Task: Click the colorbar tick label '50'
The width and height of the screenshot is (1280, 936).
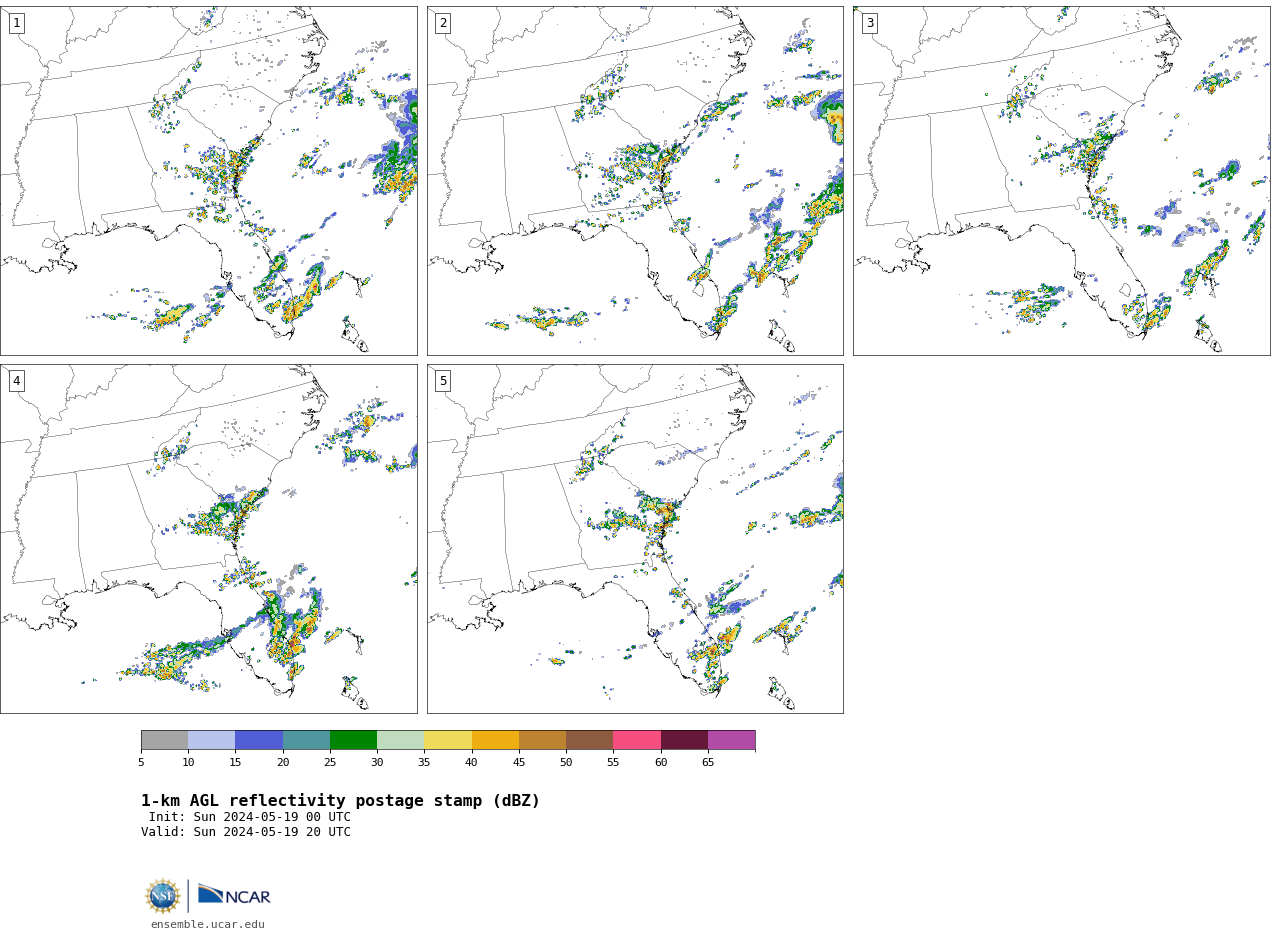Action: [566, 763]
